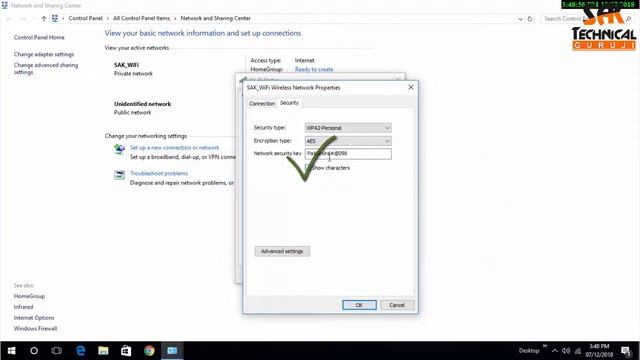
Task: Click the Unidentified network label
Action: tap(142, 104)
